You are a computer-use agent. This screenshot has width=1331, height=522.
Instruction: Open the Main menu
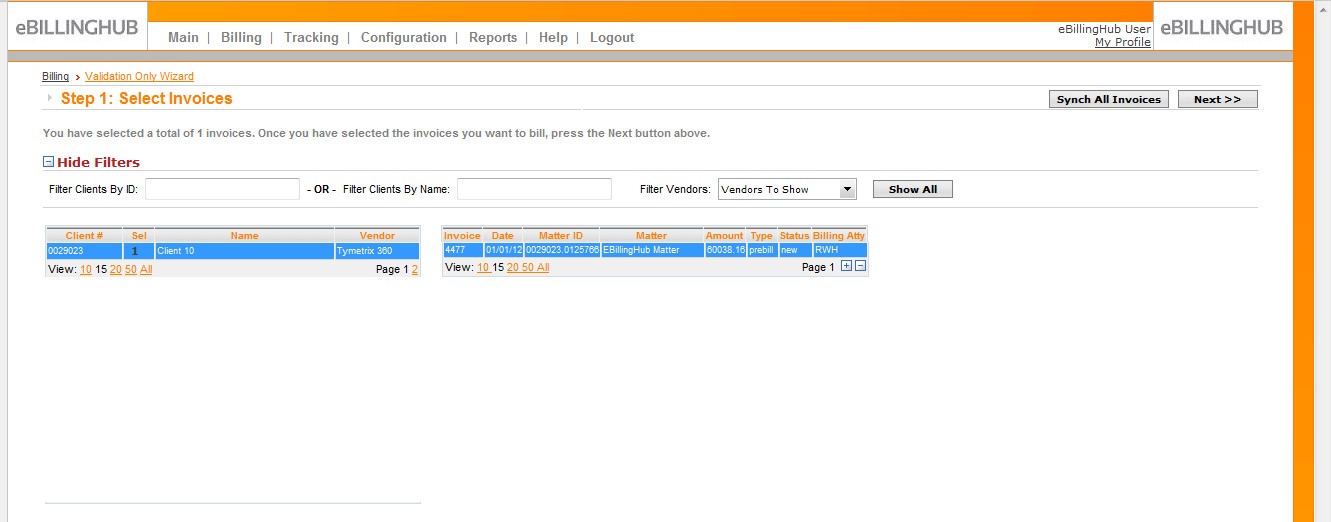183,37
